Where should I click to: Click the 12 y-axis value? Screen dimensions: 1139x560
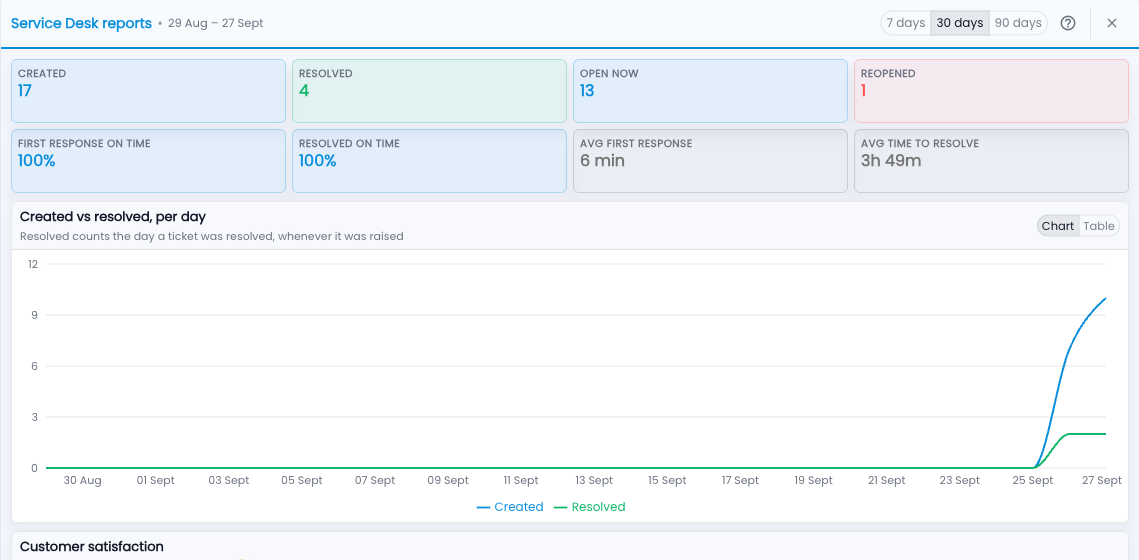(33, 264)
